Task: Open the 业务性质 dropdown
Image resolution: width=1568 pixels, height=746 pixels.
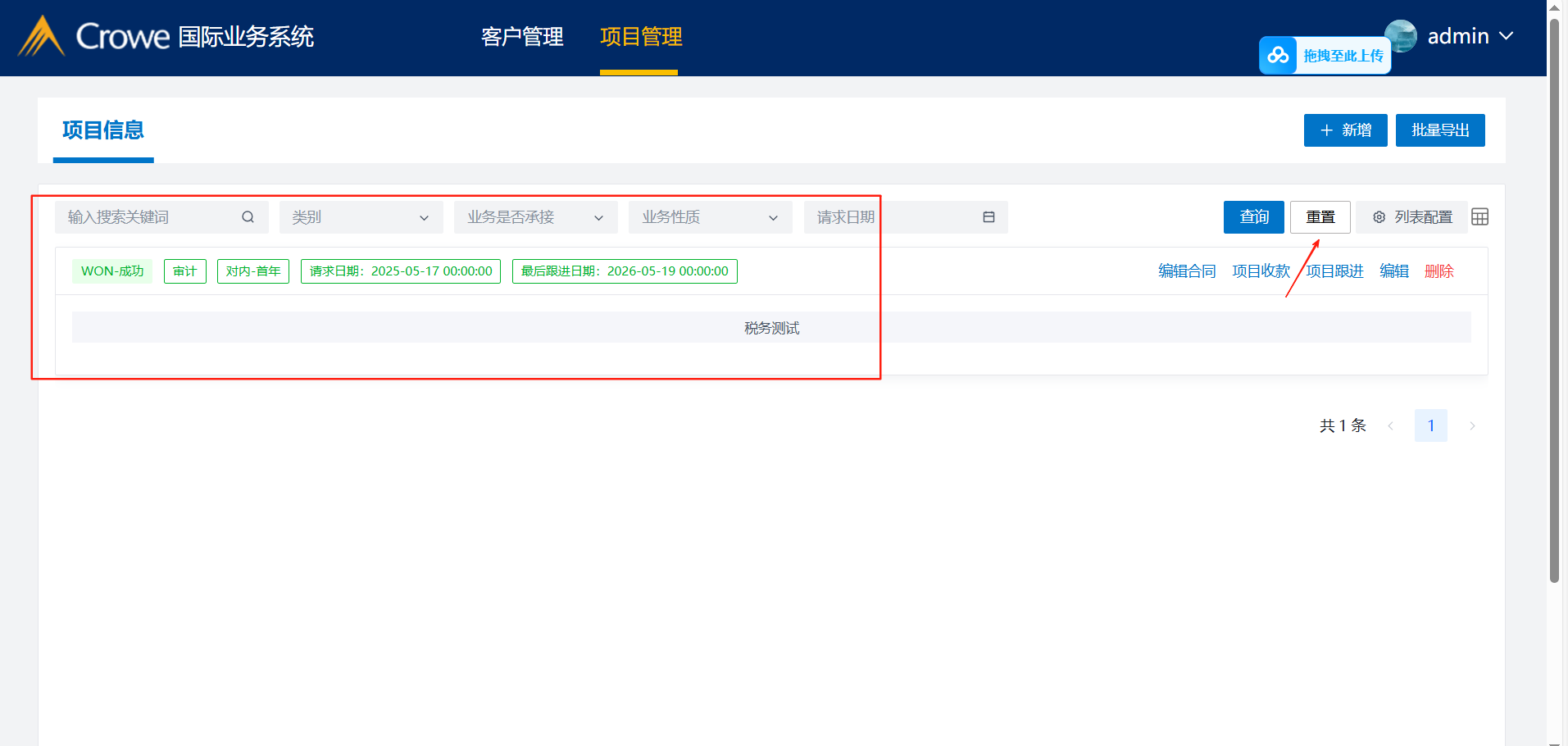Action: (x=710, y=217)
